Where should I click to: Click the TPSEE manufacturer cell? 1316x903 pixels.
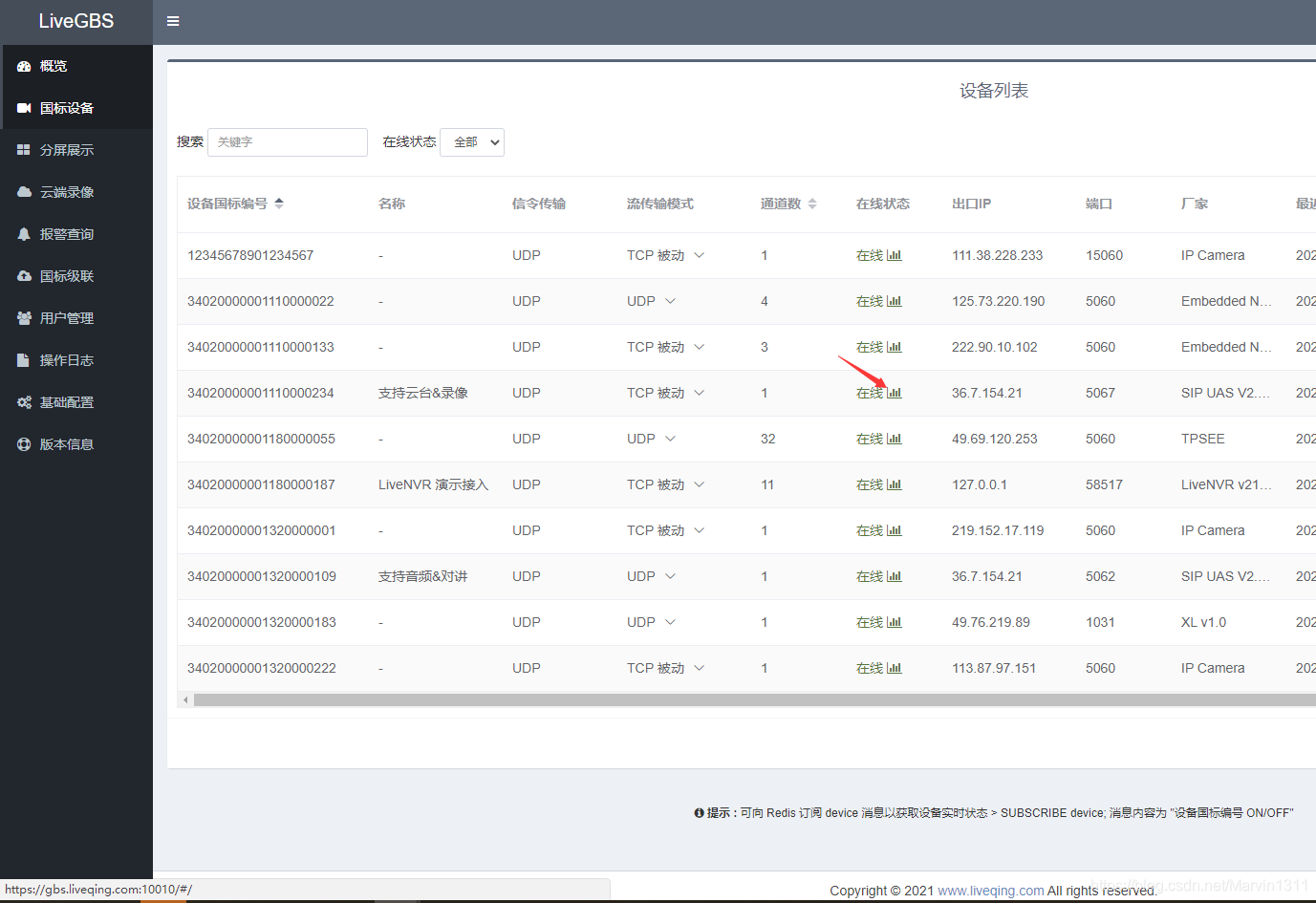coord(1202,439)
